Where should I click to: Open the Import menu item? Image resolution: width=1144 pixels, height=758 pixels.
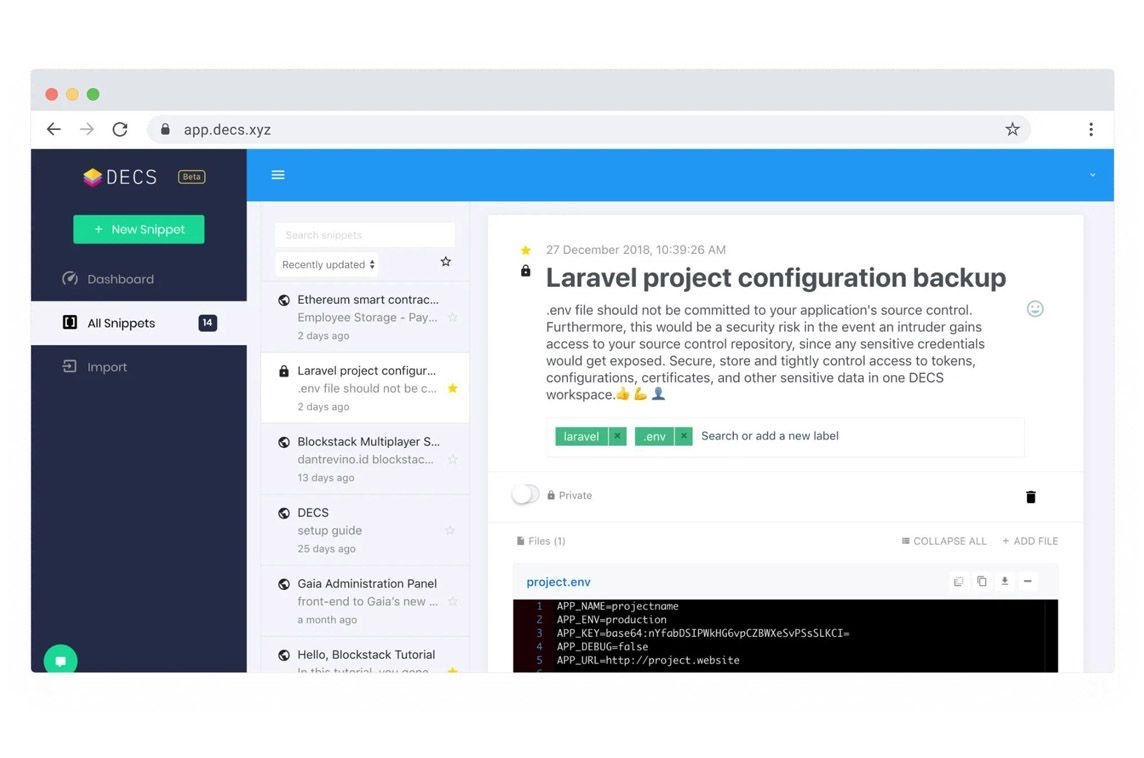coord(95,367)
